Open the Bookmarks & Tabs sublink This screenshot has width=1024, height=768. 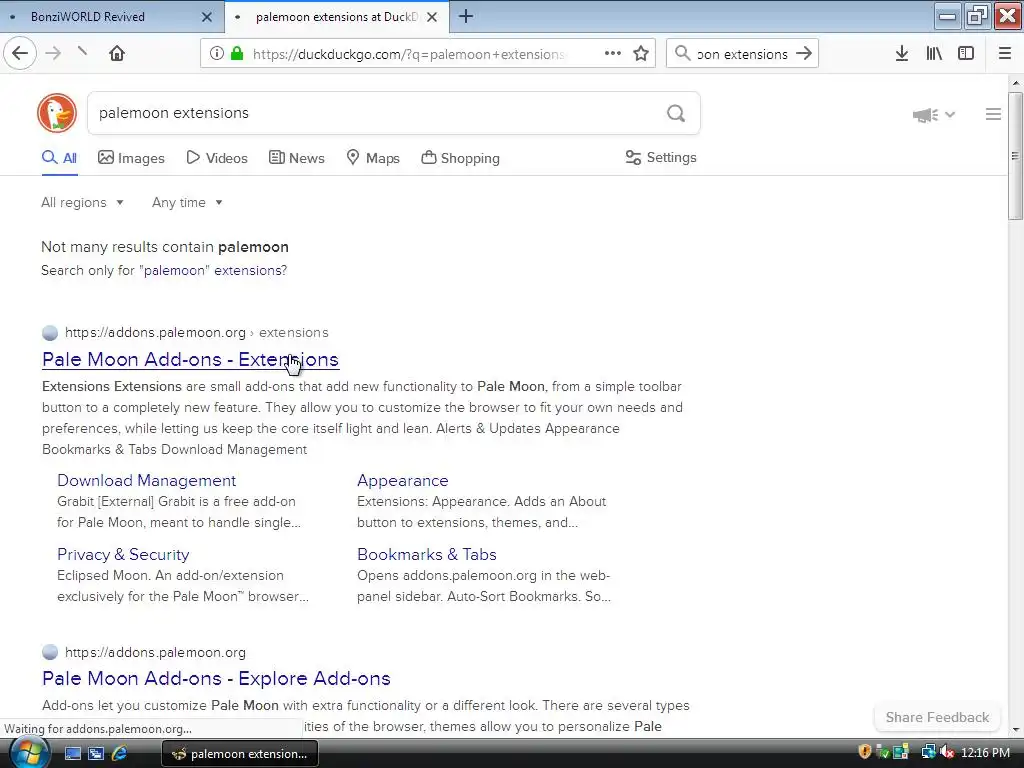pos(426,554)
